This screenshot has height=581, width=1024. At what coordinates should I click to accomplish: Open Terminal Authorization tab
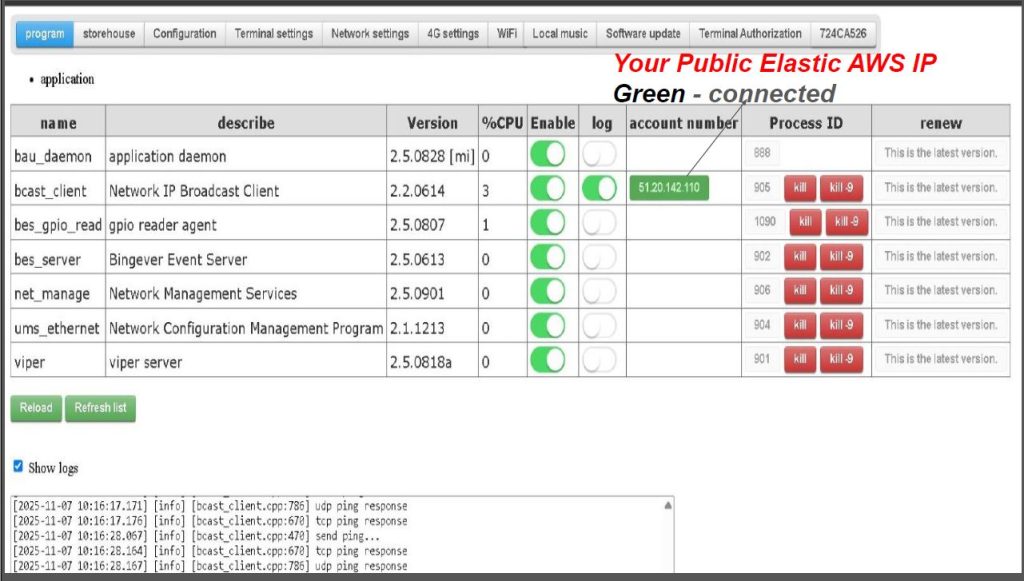click(750, 34)
